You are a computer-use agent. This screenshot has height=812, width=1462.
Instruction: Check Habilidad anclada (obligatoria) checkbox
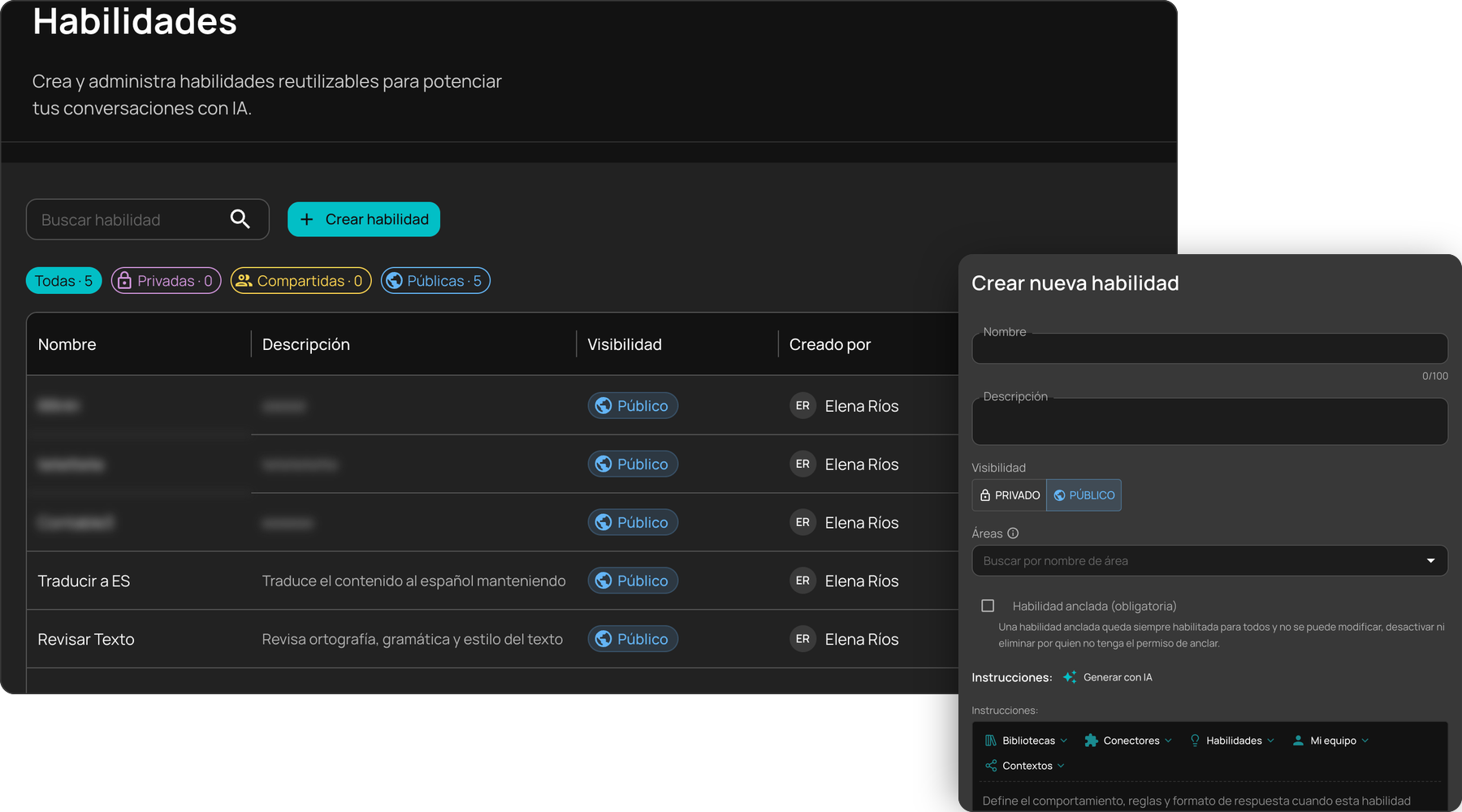(x=988, y=606)
